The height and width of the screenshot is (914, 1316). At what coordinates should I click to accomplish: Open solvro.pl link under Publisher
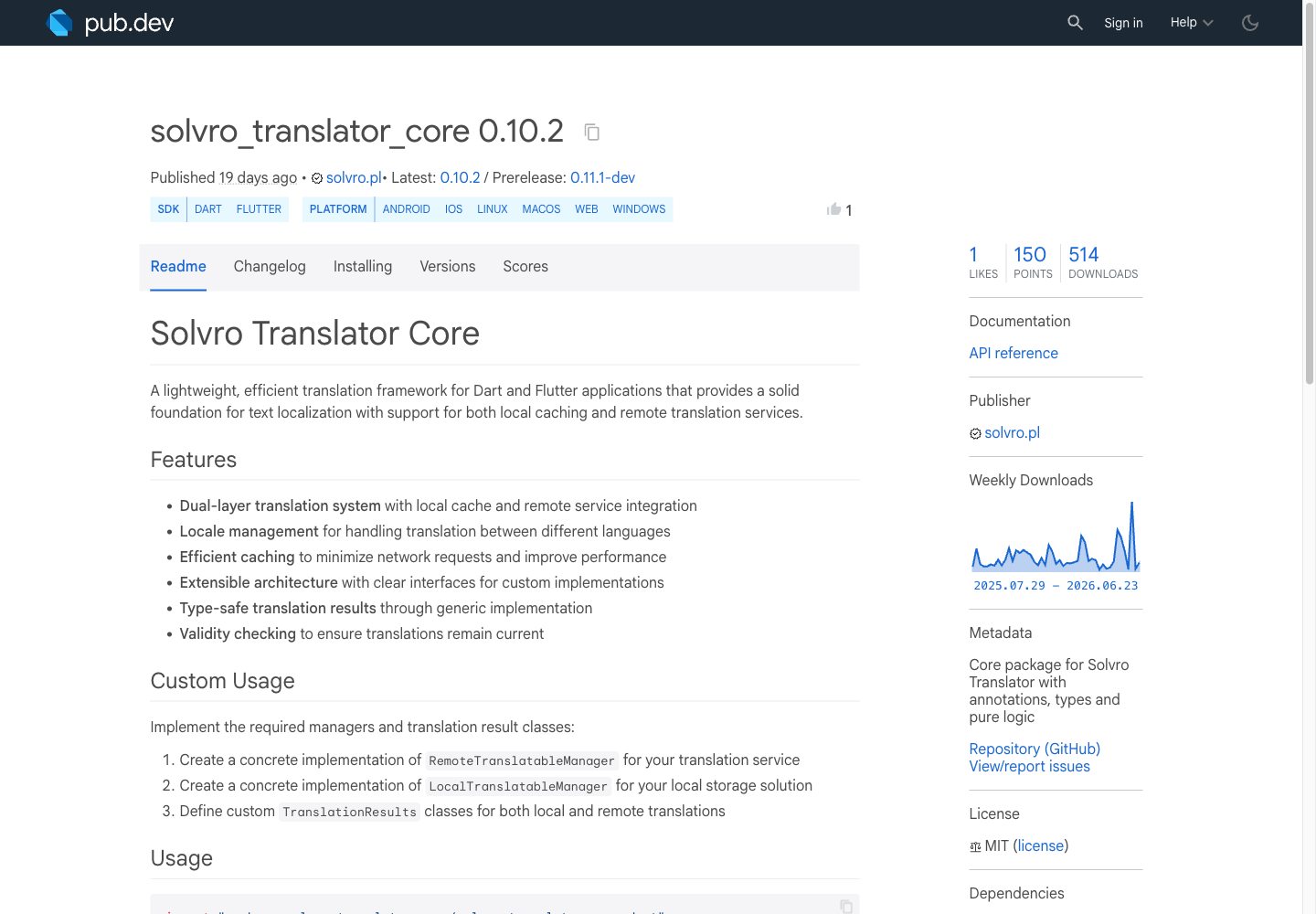[1012, 432]
